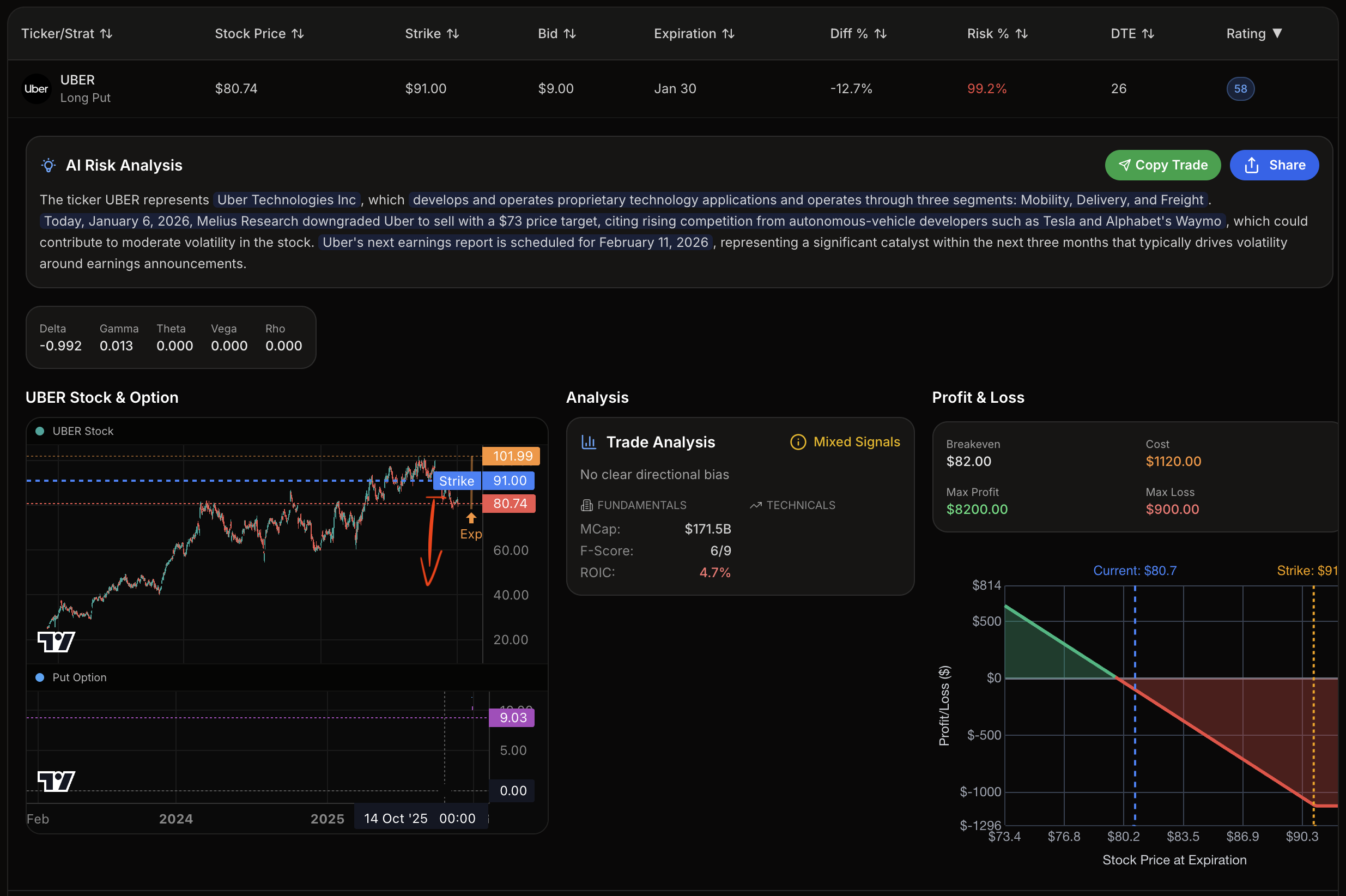Viewport: 1346px width, 896px height.
Task: Click the orange Exp arrow marker on chart
Action: point(471,518)
